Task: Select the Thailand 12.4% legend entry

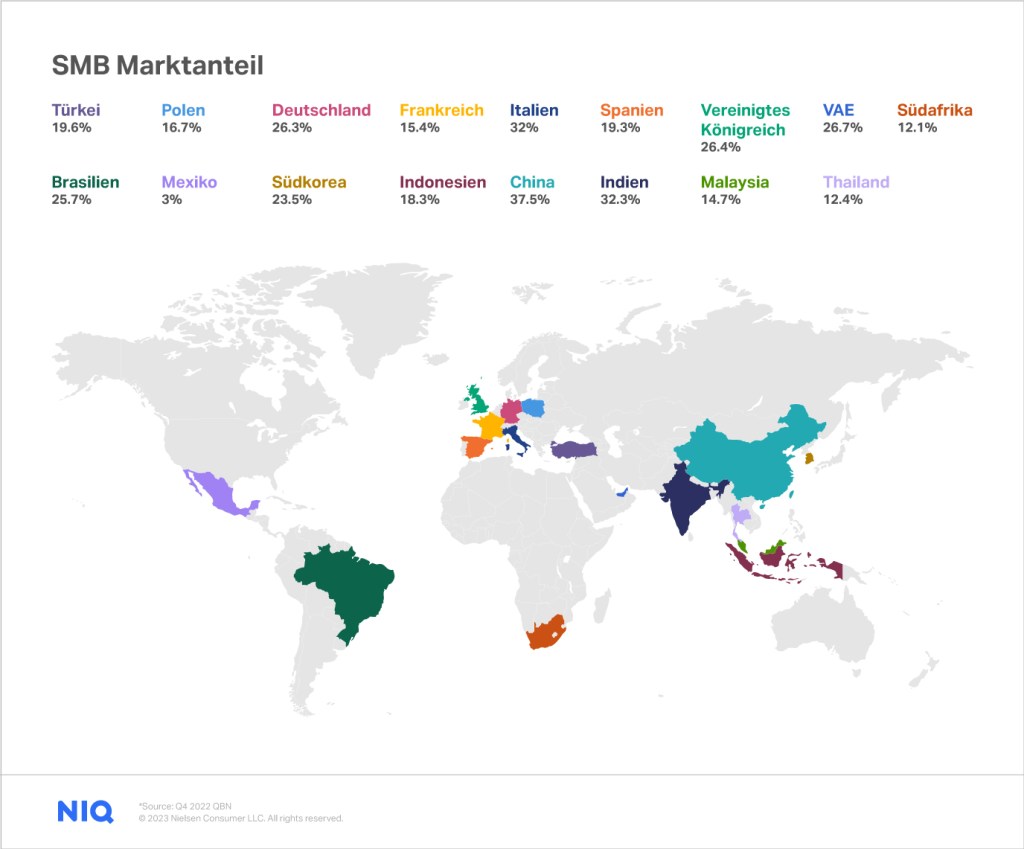Action: [855, 190]
